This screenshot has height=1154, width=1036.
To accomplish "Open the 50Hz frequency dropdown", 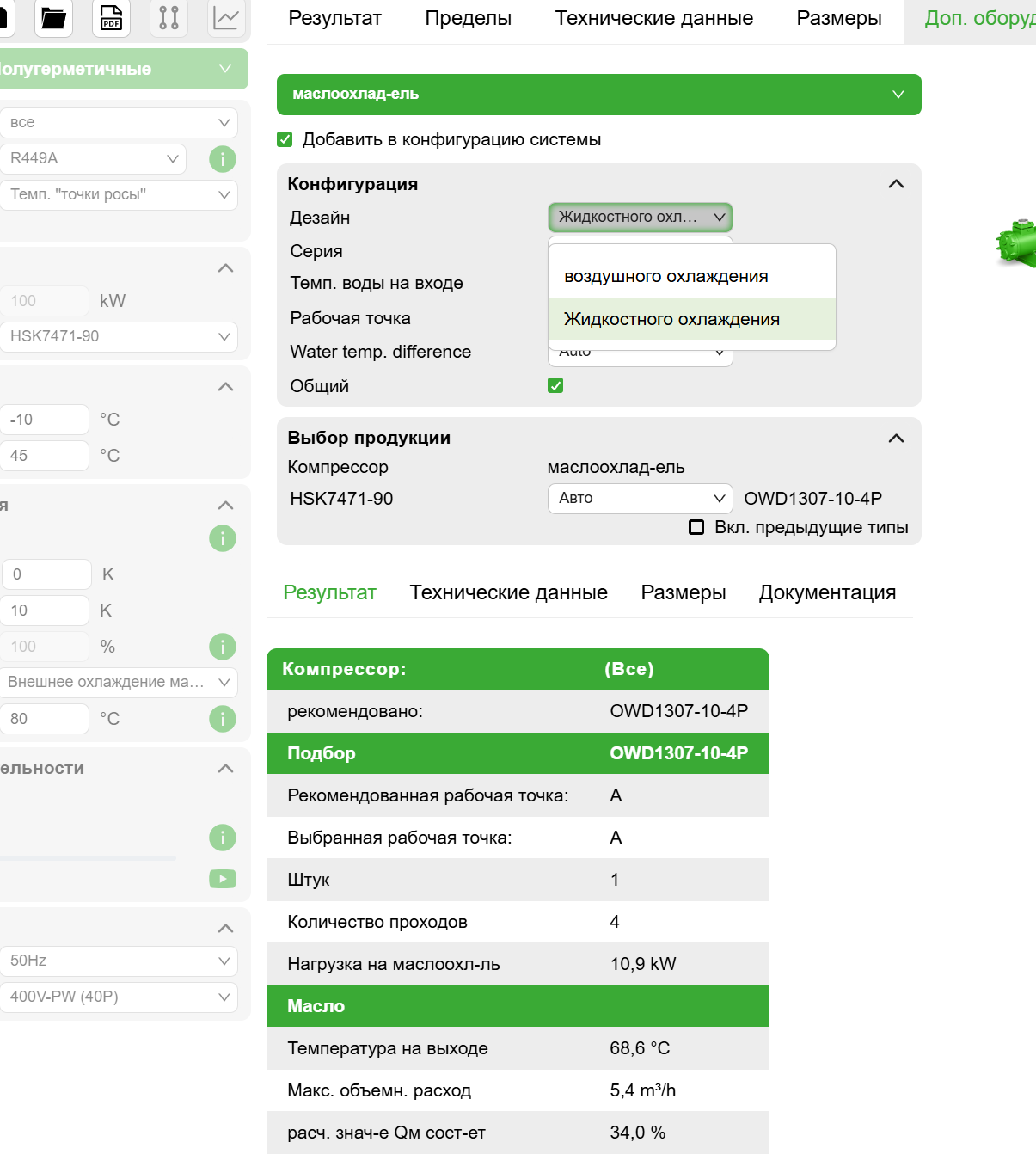I will [x=119, y=961].
